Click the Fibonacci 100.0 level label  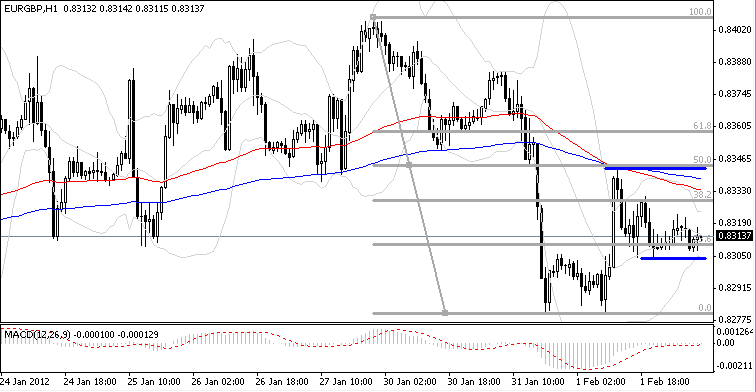coord(700,12)
